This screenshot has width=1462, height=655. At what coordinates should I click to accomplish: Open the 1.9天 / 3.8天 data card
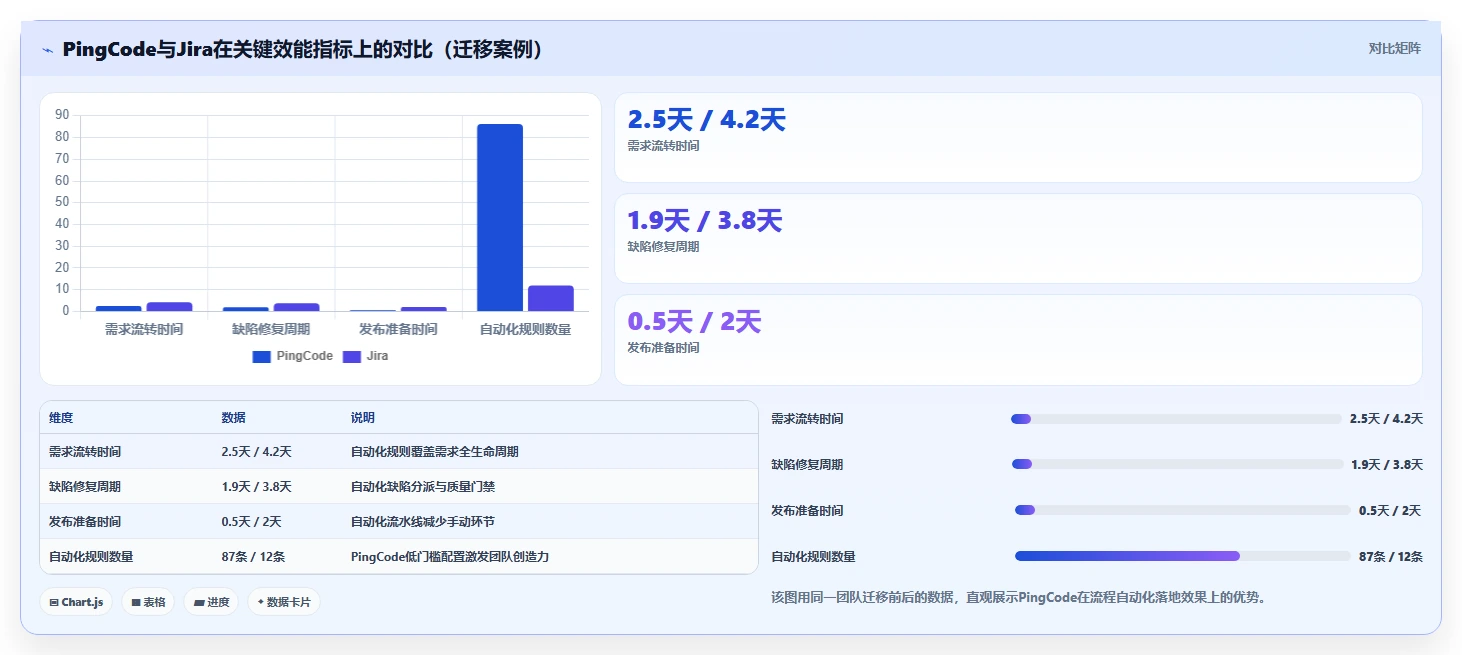(x=1018, y=238)
